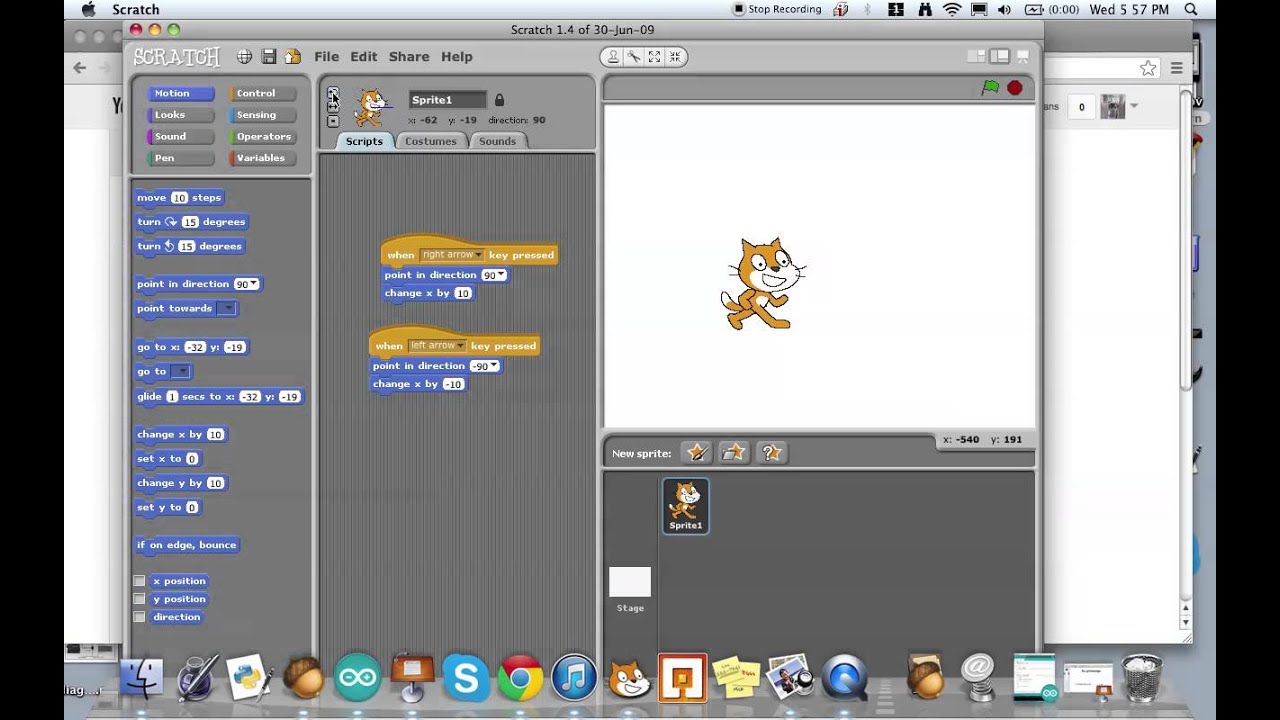Choose new sprite from file
This screenshot has width=1280, height=720.
click(734, 453)
